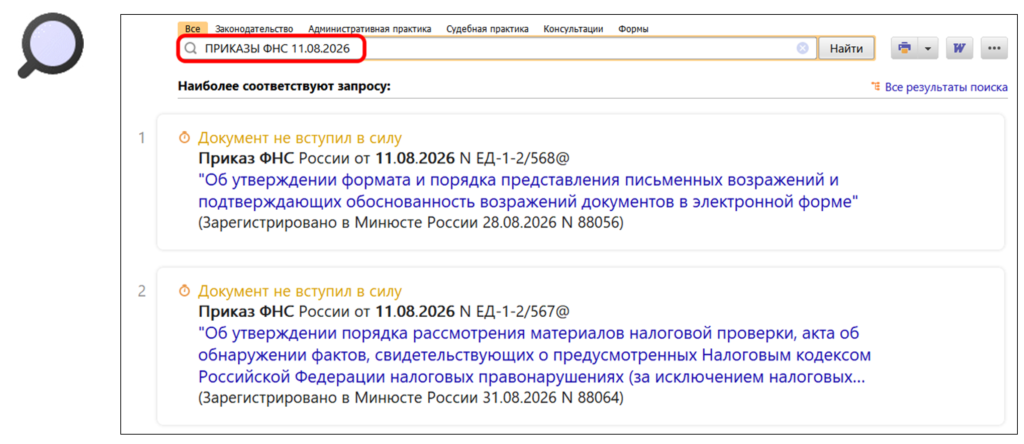Open the Формы tab
Image resolution: width=1024 pixels, height=444 pixels.
[x=633, y=29]
